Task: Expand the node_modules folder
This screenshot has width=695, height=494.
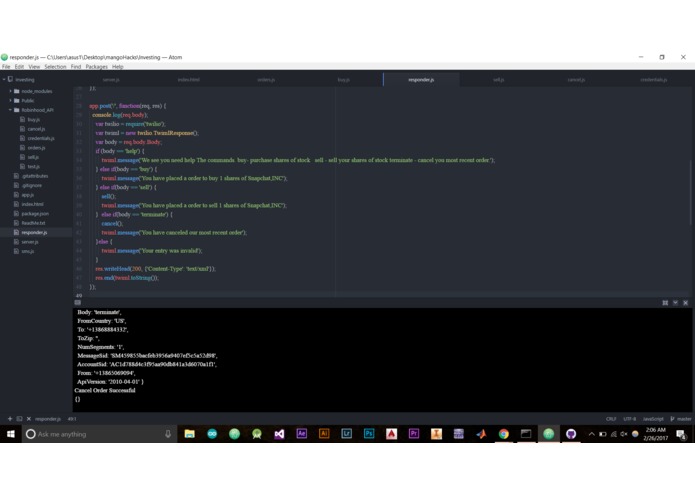Action: [10, 91]
